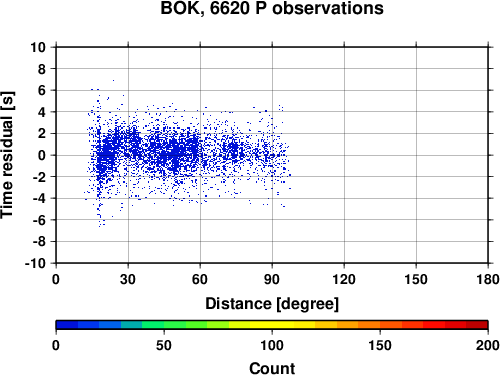Click the -10 tick label on residual axis
This screenshot has height=375, width=500.
35,263
